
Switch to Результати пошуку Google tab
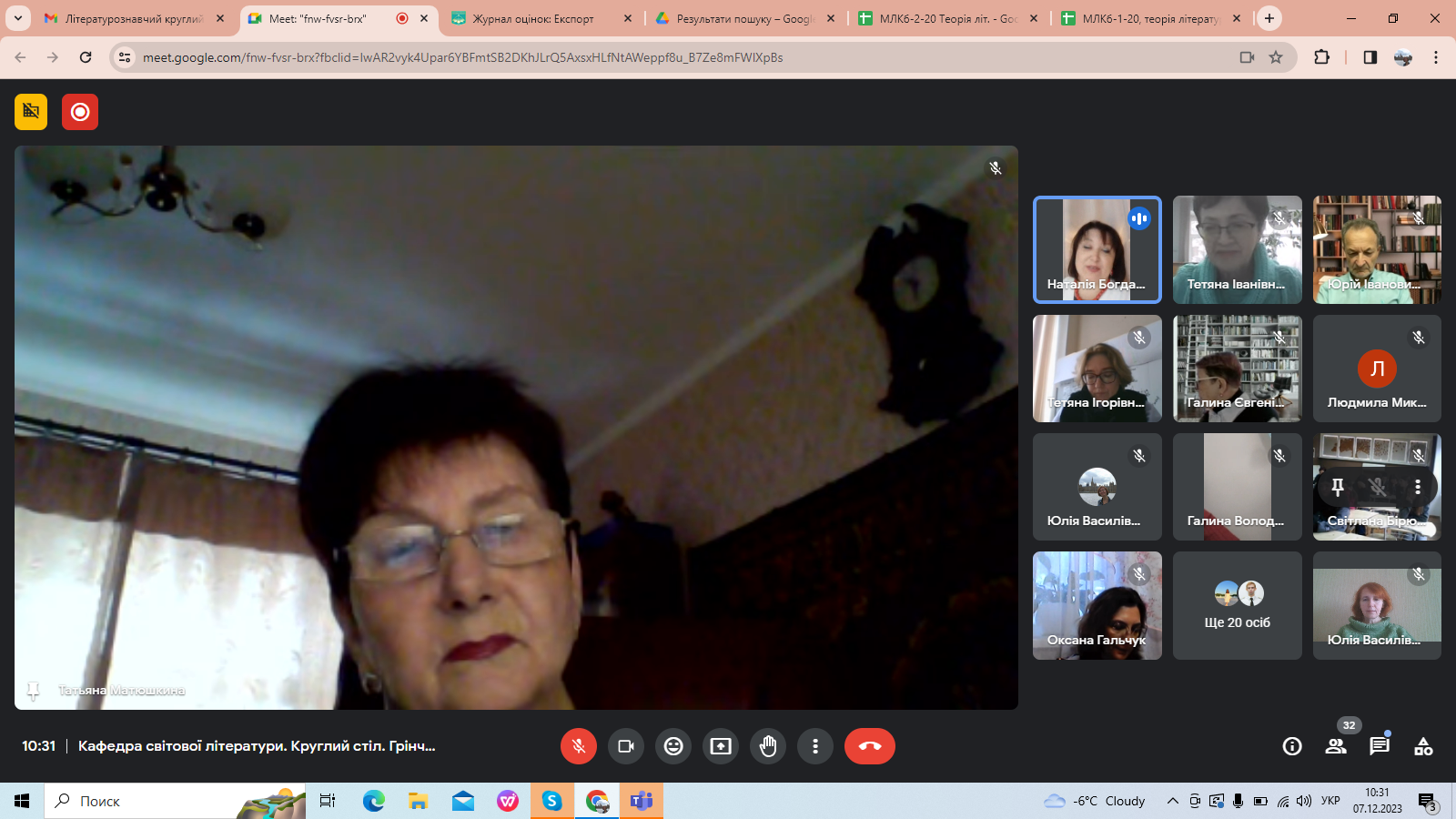pyautogui.click(x=743, y=18)
